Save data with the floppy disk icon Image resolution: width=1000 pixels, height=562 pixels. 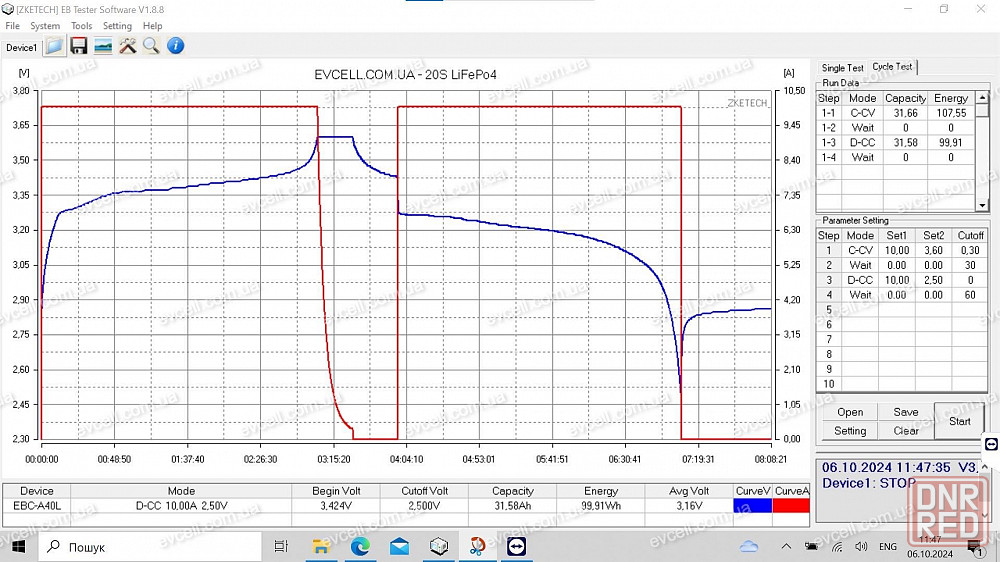tap(78, 46)
